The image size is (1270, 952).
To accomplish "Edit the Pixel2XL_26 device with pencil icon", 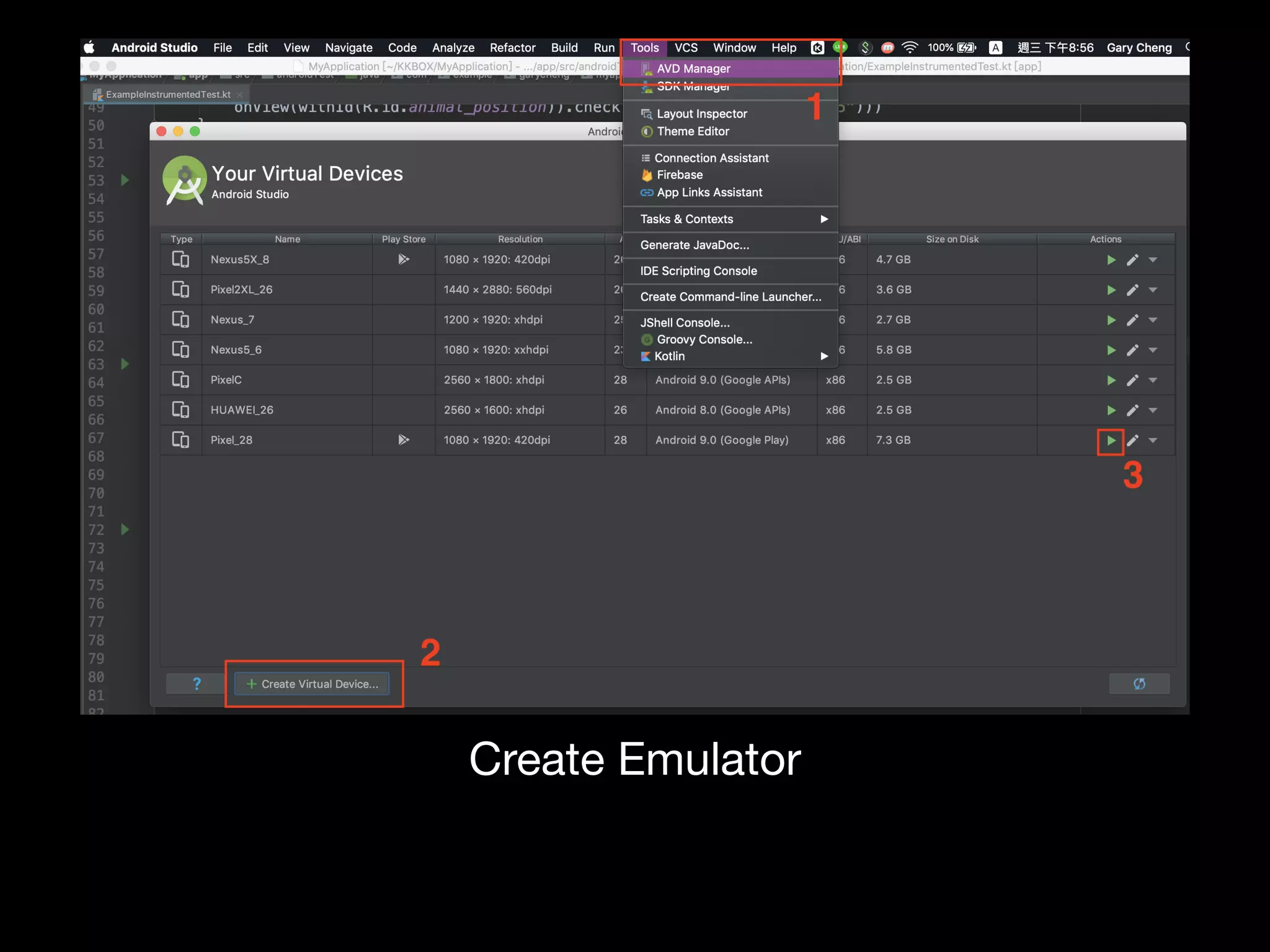I will [x=1132, y=290].
